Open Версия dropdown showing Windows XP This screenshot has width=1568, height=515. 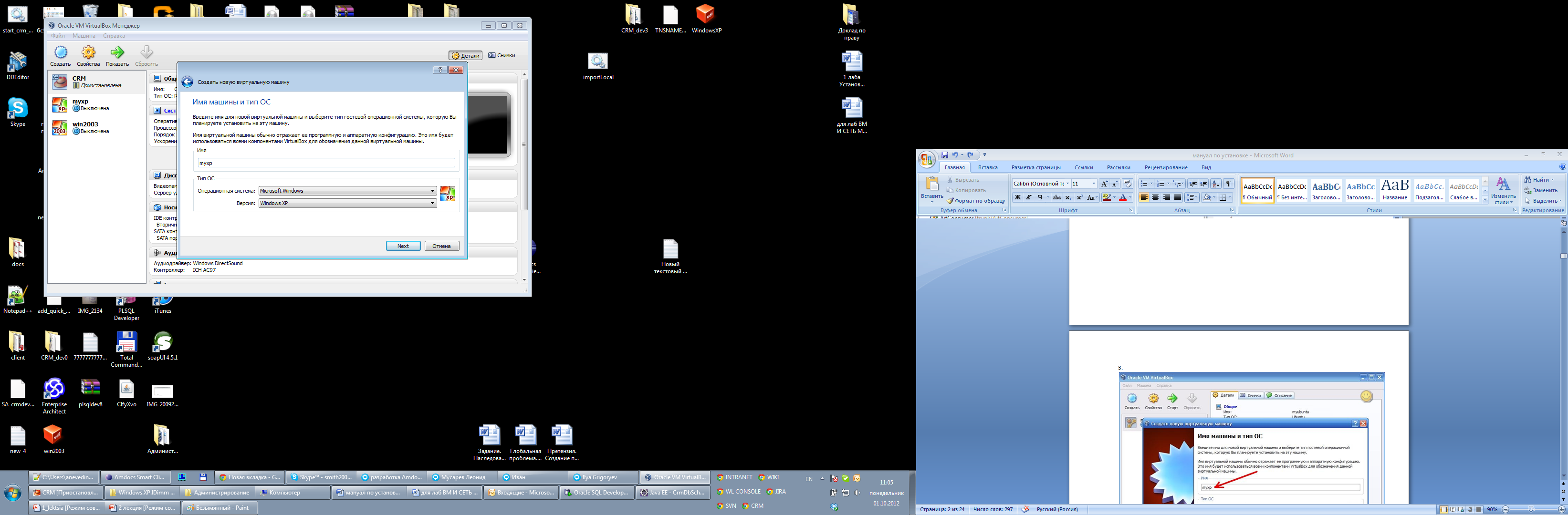(x=347, y=203)
